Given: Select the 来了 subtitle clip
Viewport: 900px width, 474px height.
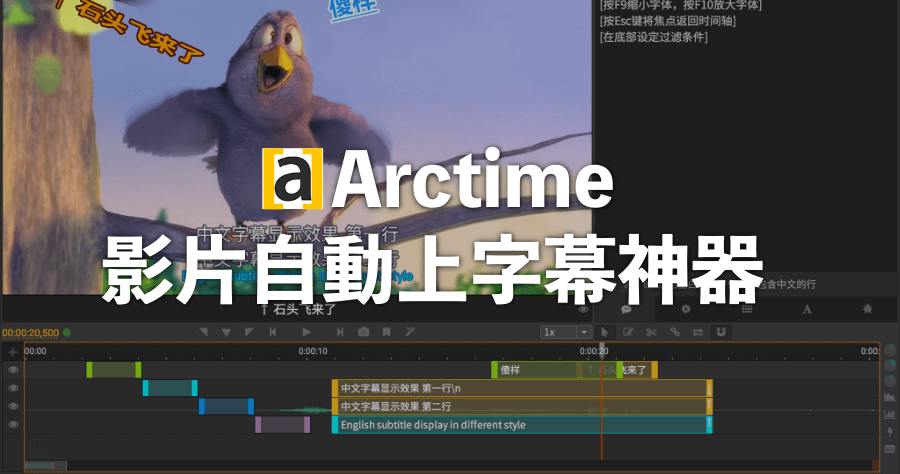Looking at the screenshot, I should pos(638,370).
